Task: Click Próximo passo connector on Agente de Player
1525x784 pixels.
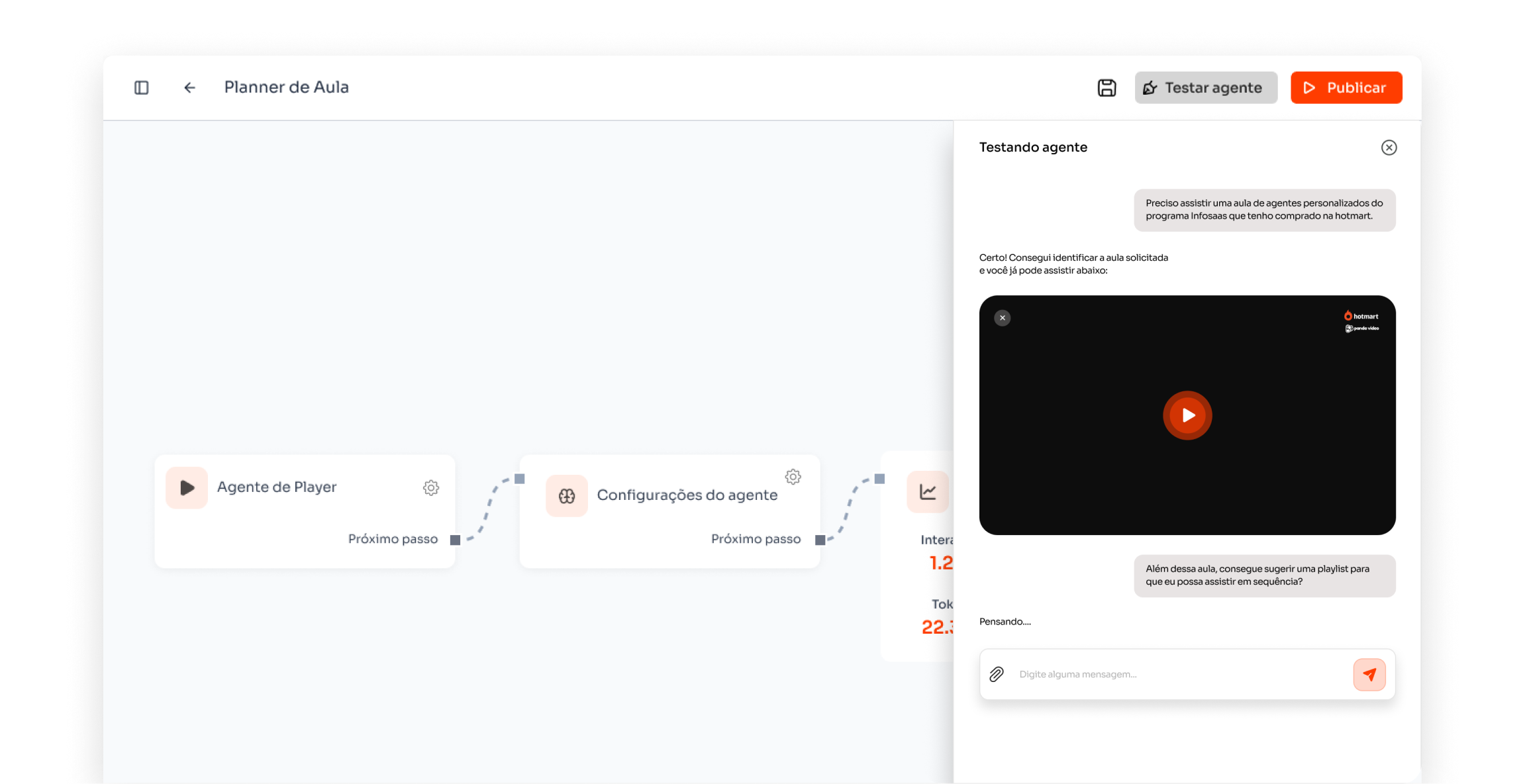Action: pyautogui.click(x=455, y=540)
